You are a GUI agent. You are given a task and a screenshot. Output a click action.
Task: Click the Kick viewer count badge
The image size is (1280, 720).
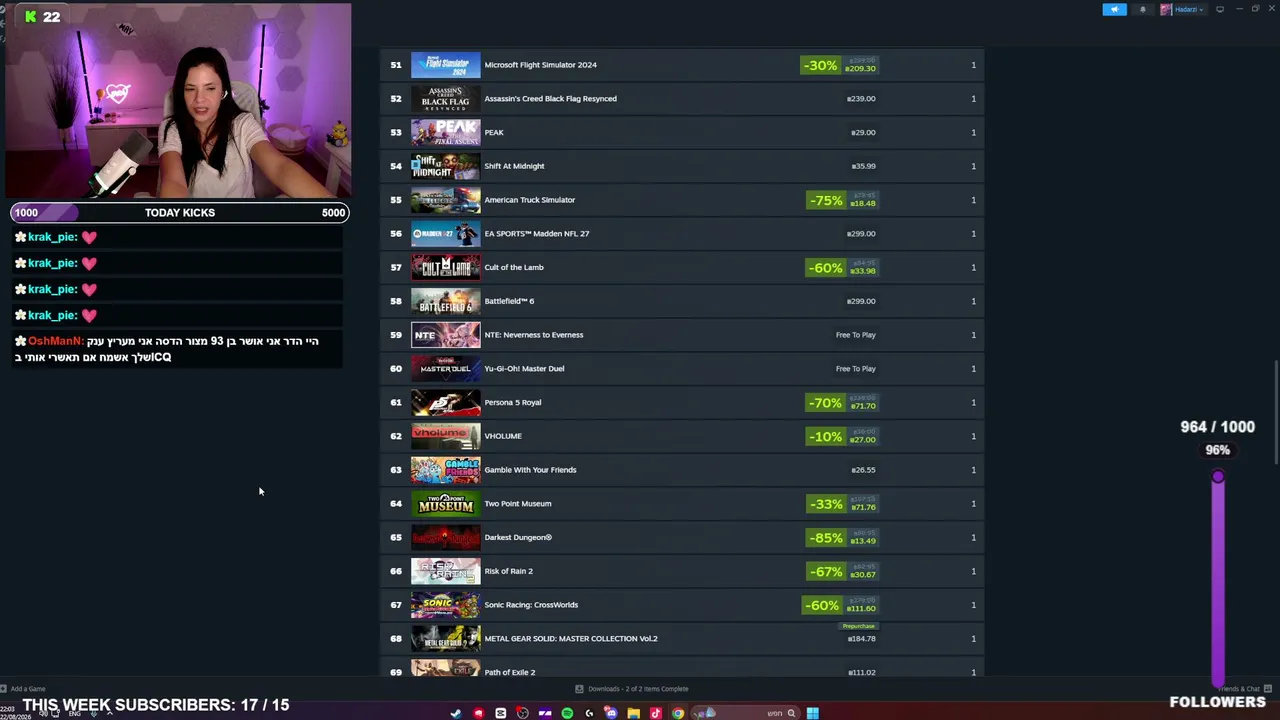[x=42, y=16]
